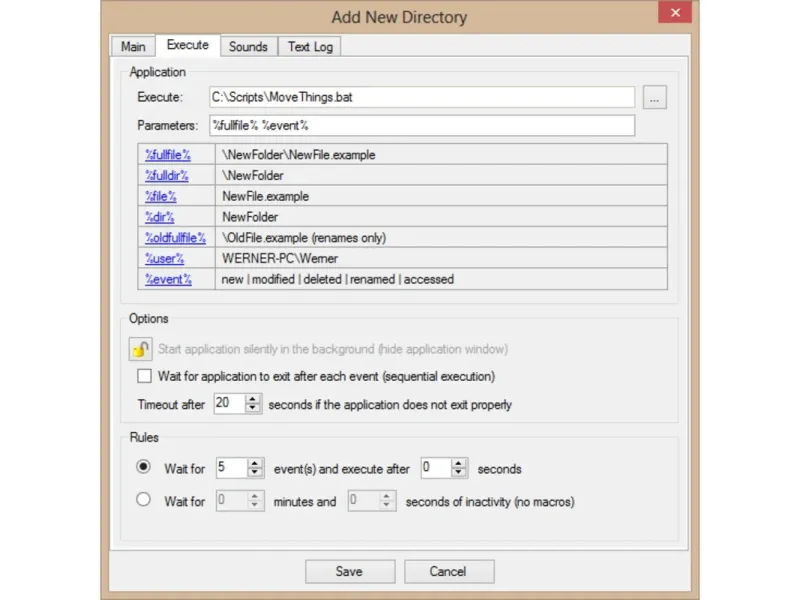800x600 pixels.
Task: Click the unlock padlock icon in Options
Action: [140, 349]
